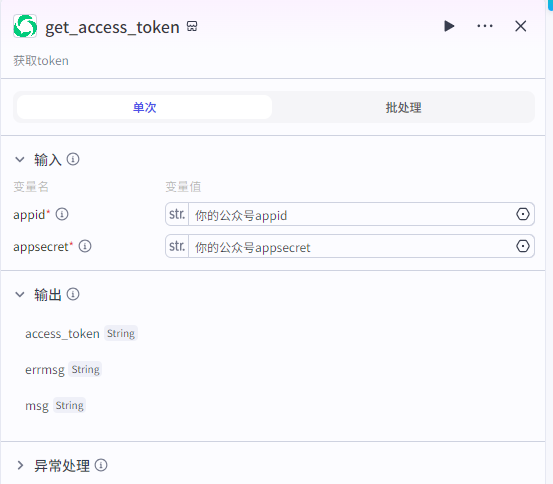Click the green plugin logo icon
Image resolution: width=553 pixels, height=484 pixels.
point(25,26)
